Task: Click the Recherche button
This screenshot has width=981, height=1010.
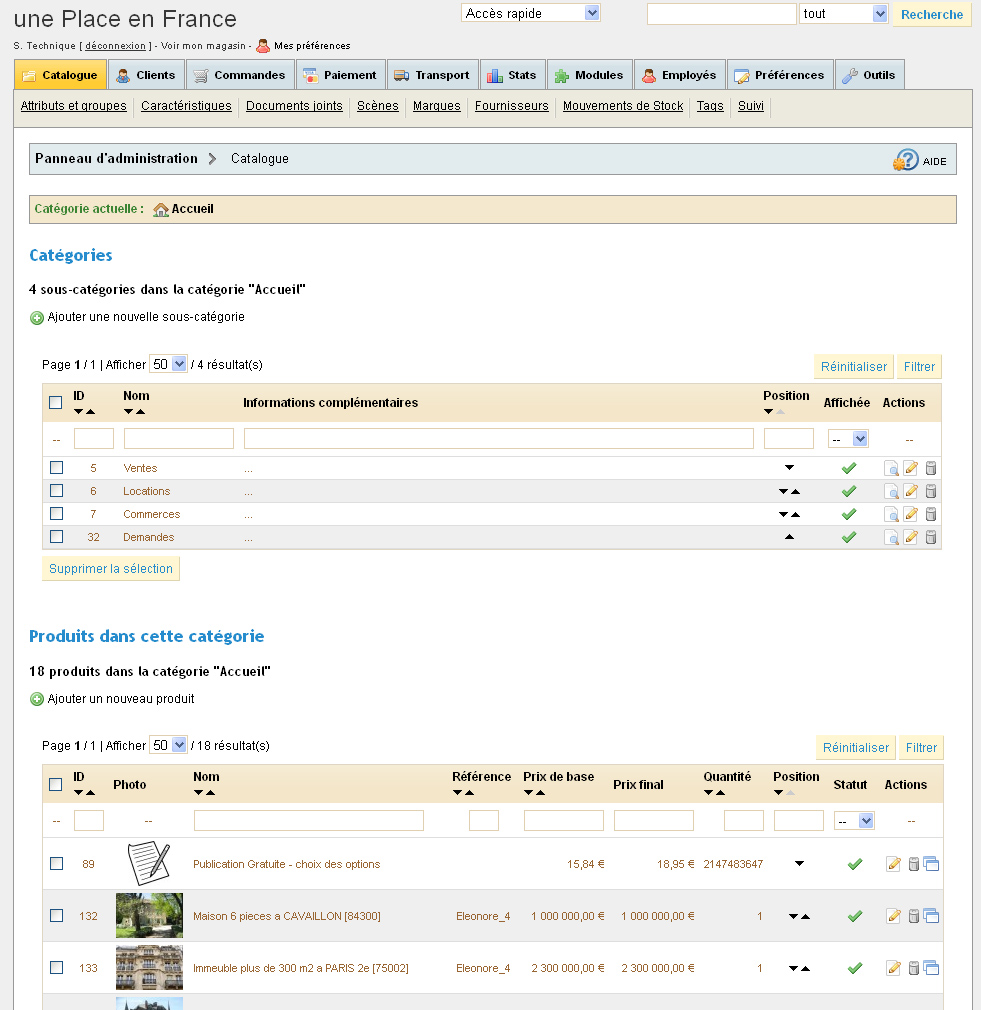Action: (931, 14)
